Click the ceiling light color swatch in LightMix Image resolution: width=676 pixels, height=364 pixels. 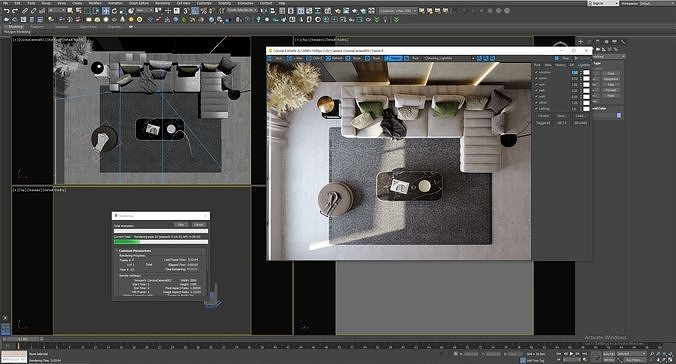(586, 109)
